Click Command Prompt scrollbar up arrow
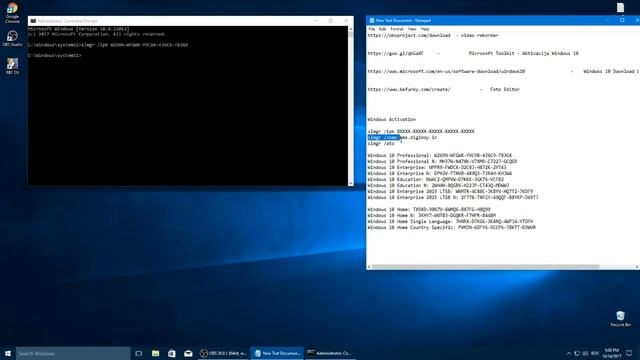This screenshot has height=360, width=640. (x=351, y=29)
